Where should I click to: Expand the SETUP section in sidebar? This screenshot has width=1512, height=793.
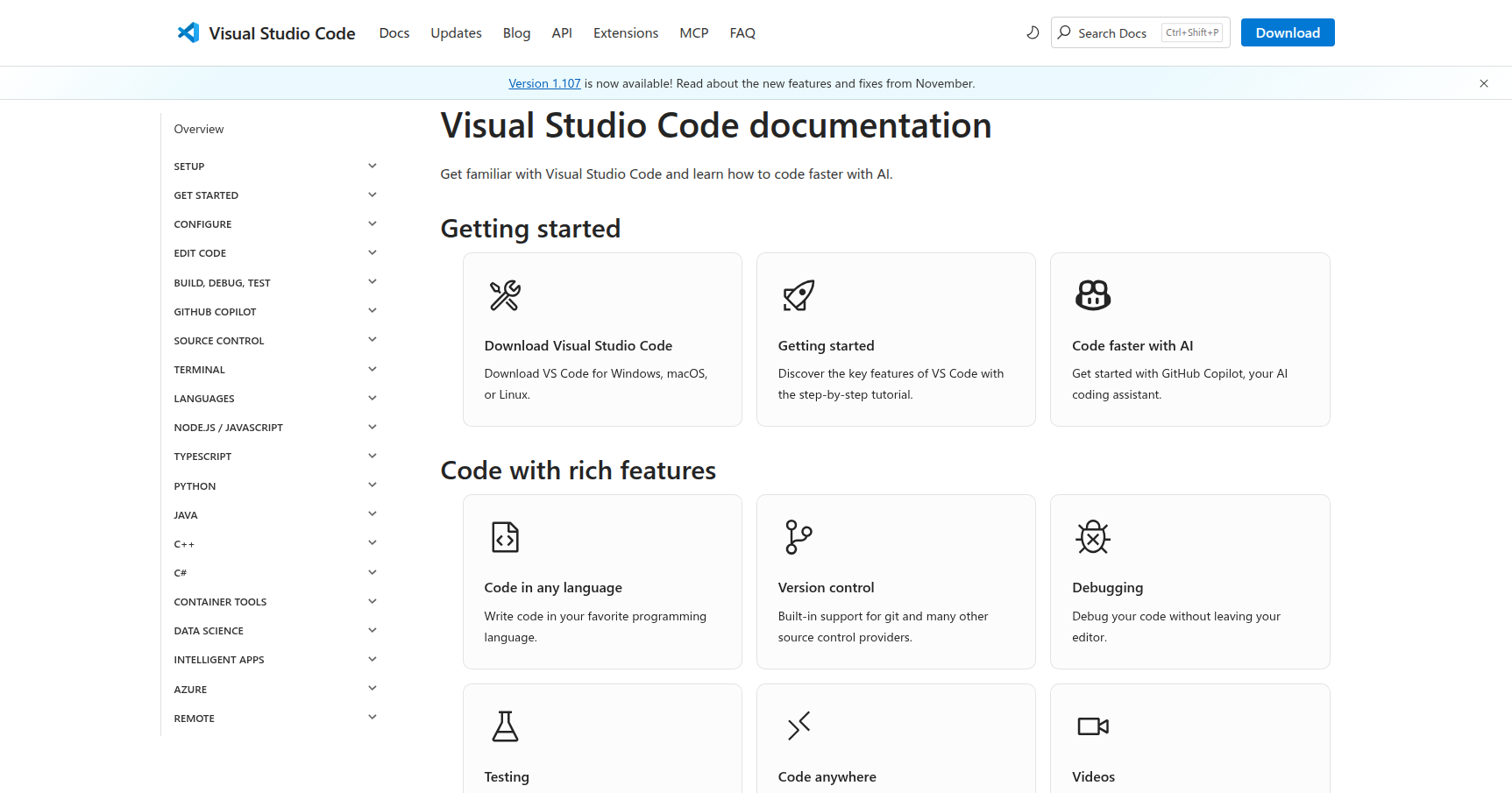coord(372,166)
